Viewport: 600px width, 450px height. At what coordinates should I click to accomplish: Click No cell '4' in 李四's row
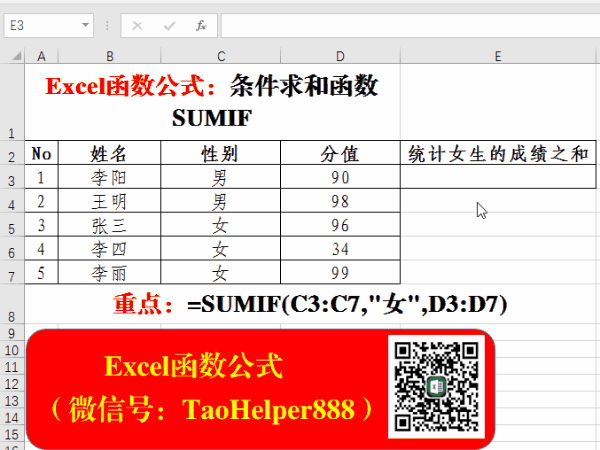[x=41, y=249]
